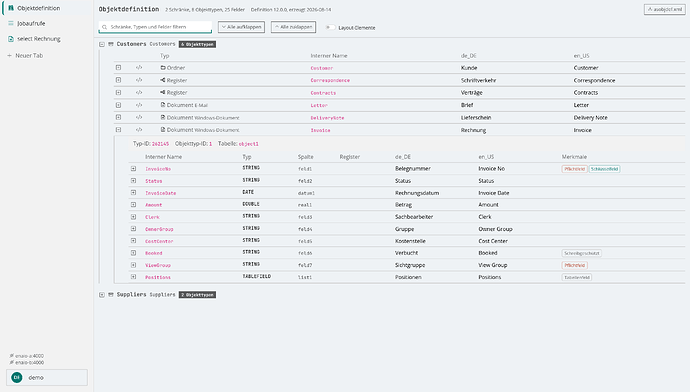Expand the Suppliers cabinet
The width and height of the screenshot is (690, 392).
click(102, 295)
